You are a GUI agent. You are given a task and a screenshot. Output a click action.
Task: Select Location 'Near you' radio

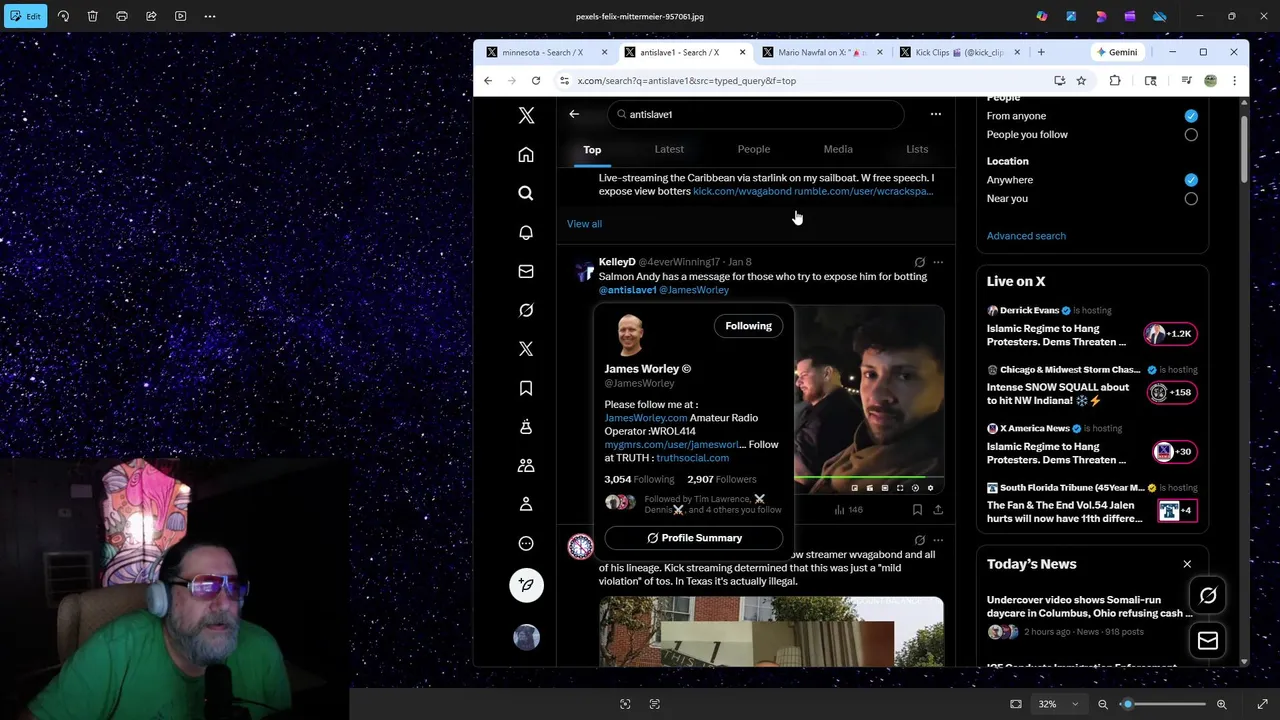pyautogui.click(x=1191, y=199)
